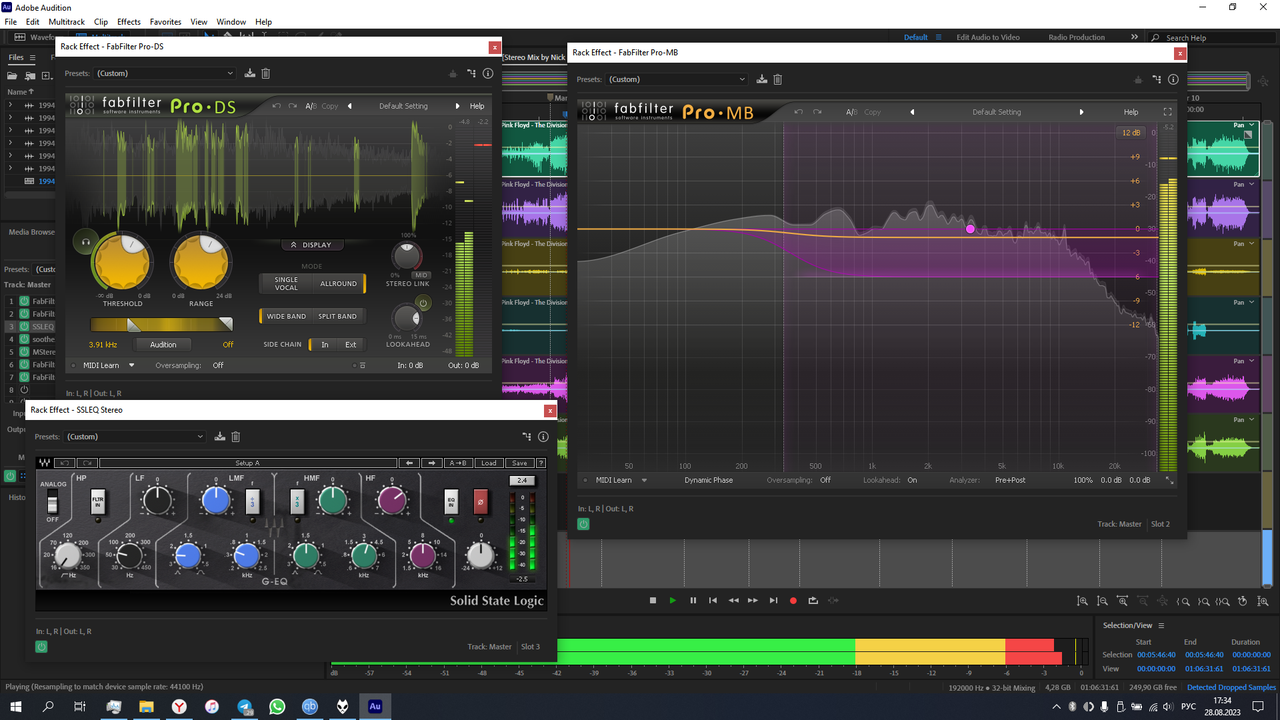Zoom in amplitude icon below editor

1082,601
